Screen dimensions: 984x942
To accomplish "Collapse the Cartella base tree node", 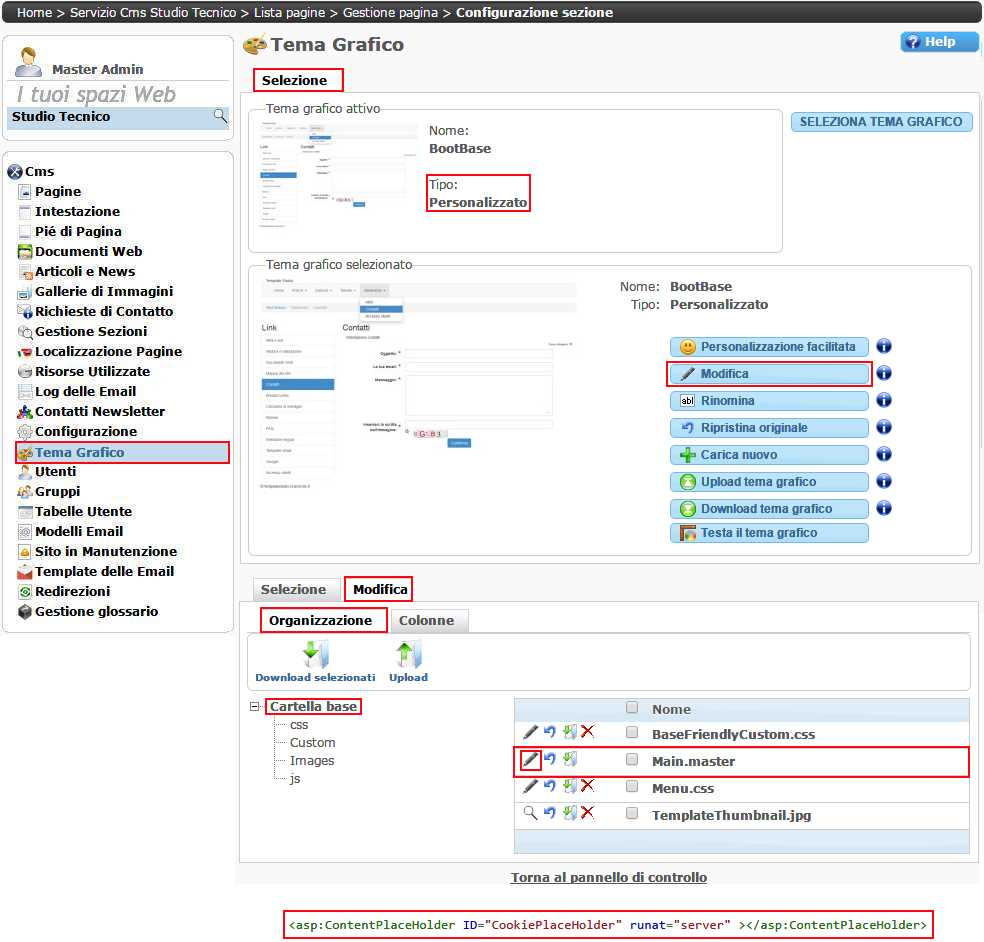I will (256, 707).
